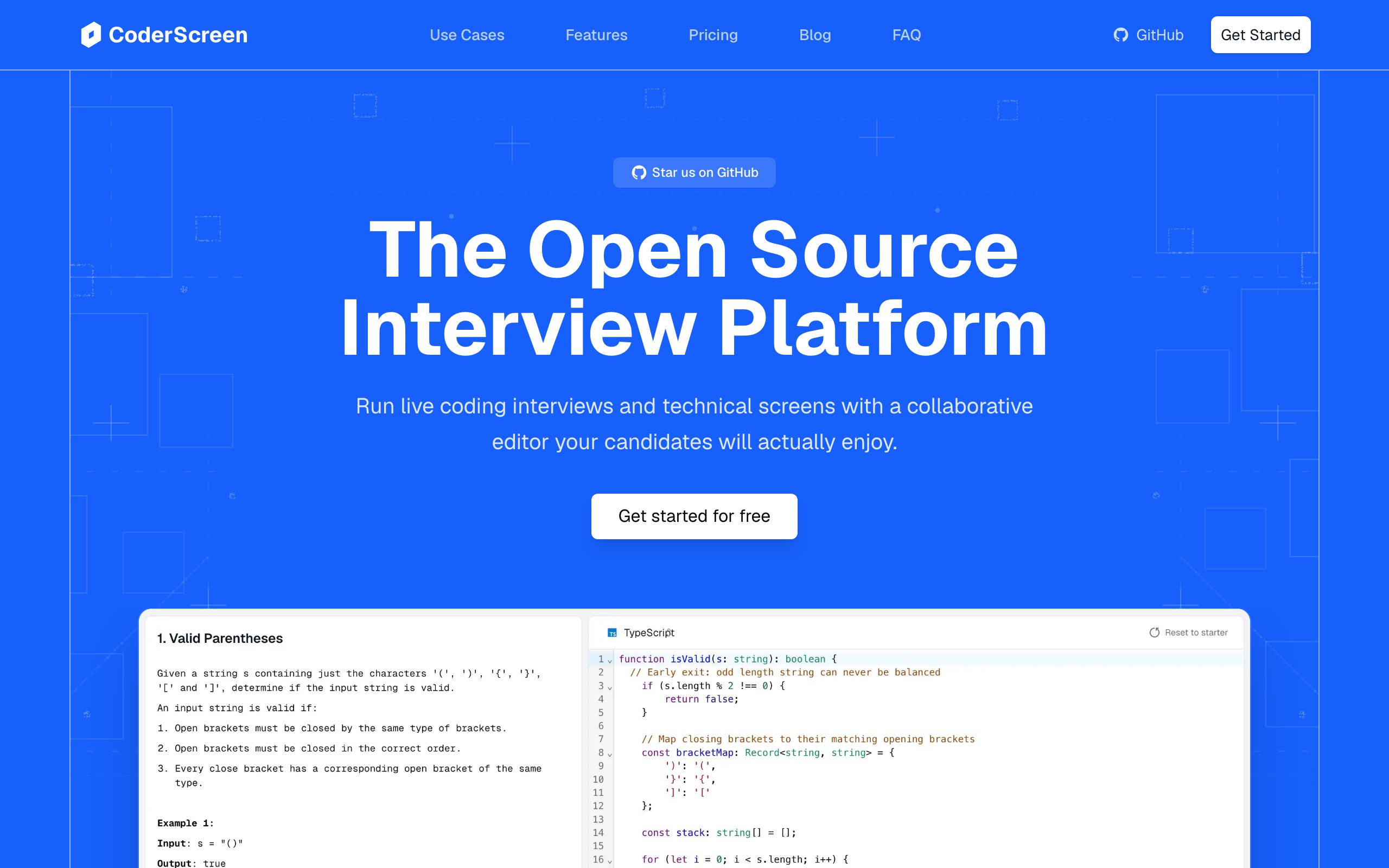Image resolution: width=1389 pixels, height=868 pixels.
Task: Click the TypeScript file icon
Action: point(613,633)
